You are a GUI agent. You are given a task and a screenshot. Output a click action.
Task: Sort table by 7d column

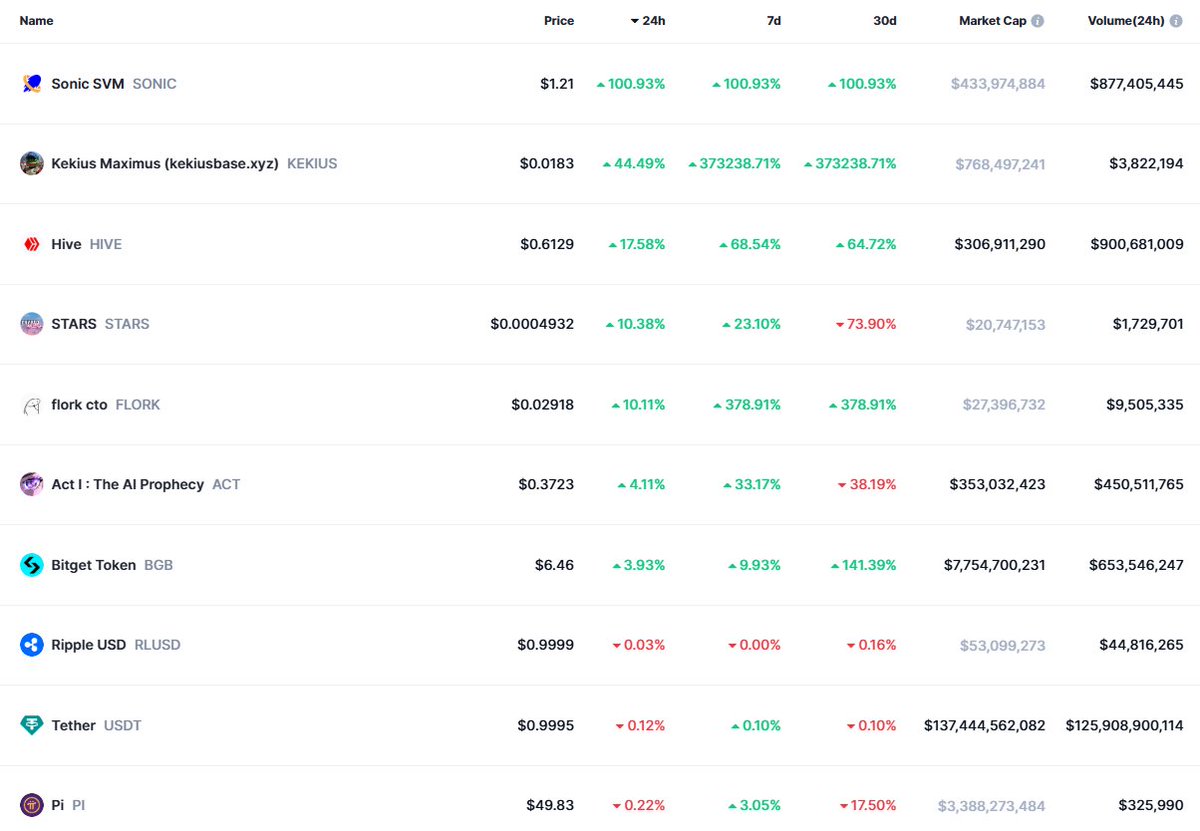[x=774, y=21]
